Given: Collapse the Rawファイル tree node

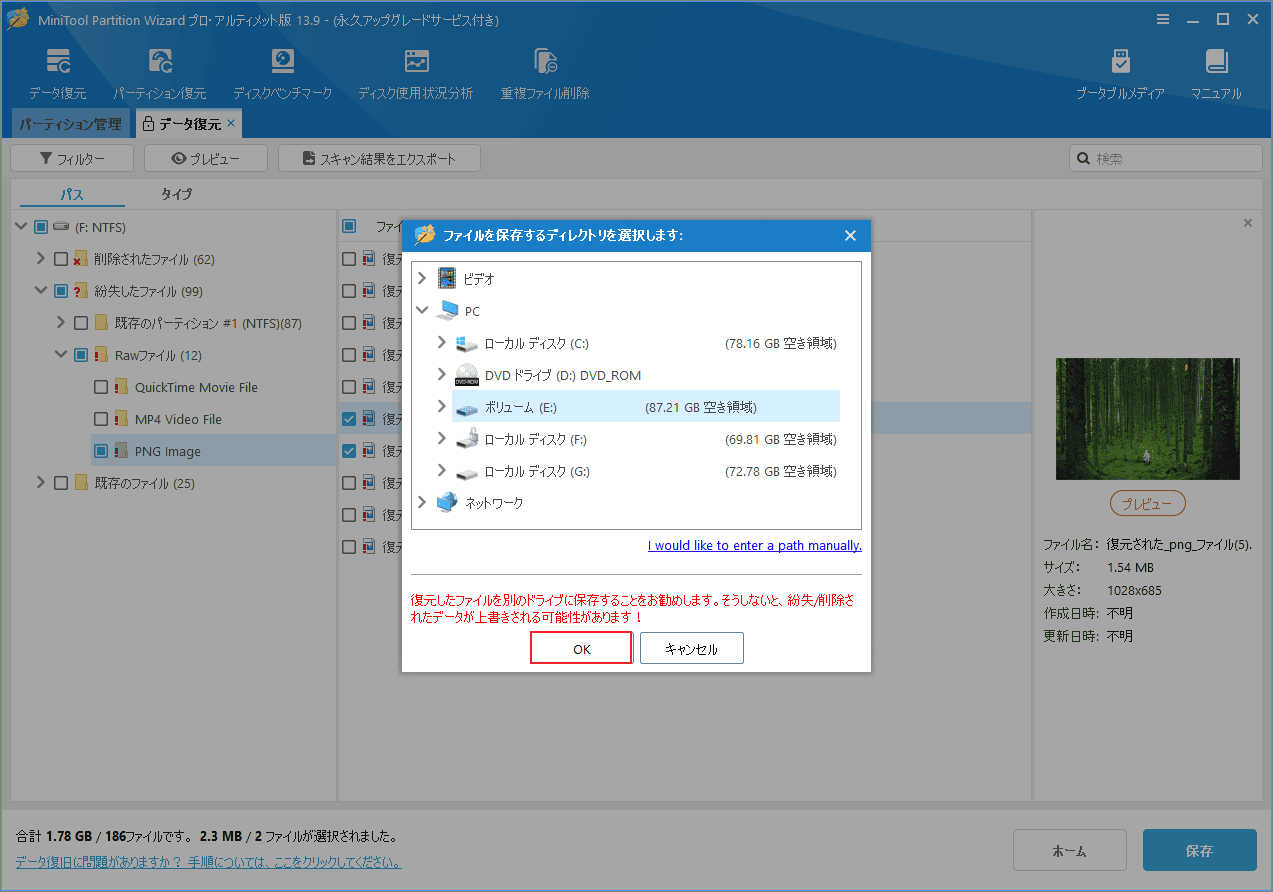Looking at the screenshot, I should click(61, 355).
